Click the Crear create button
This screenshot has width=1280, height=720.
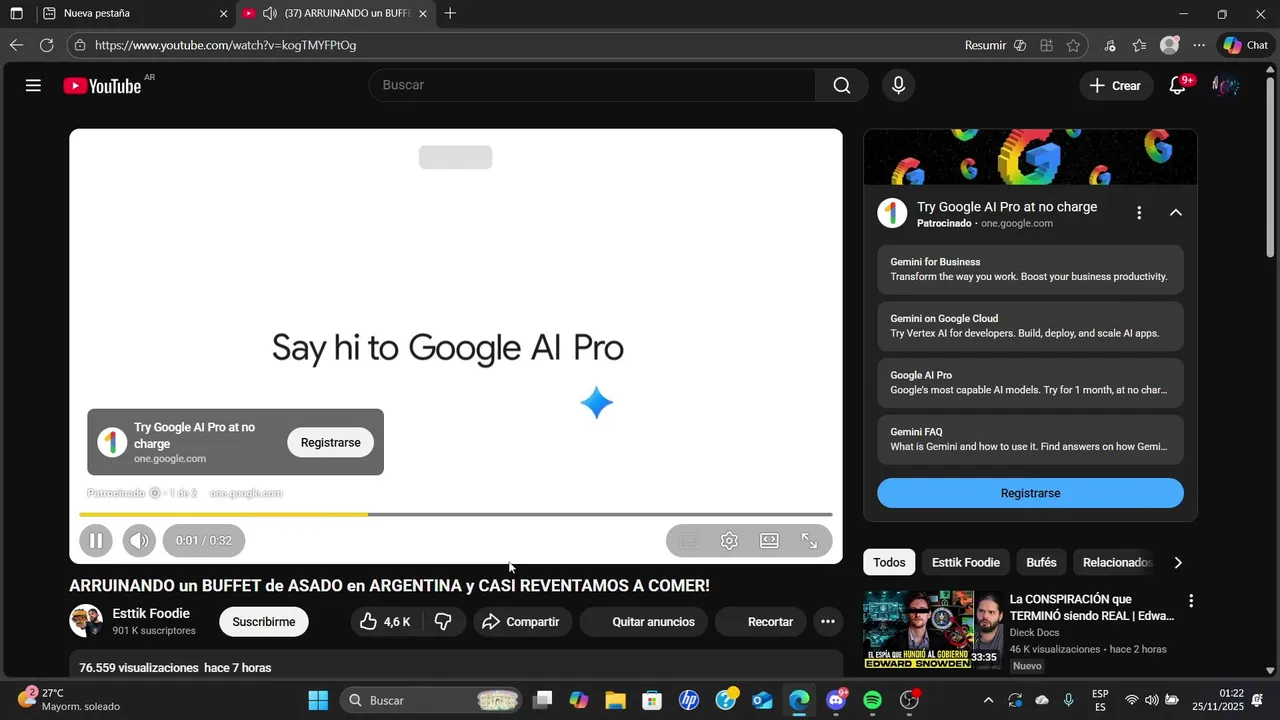(x=1115, y=86)
